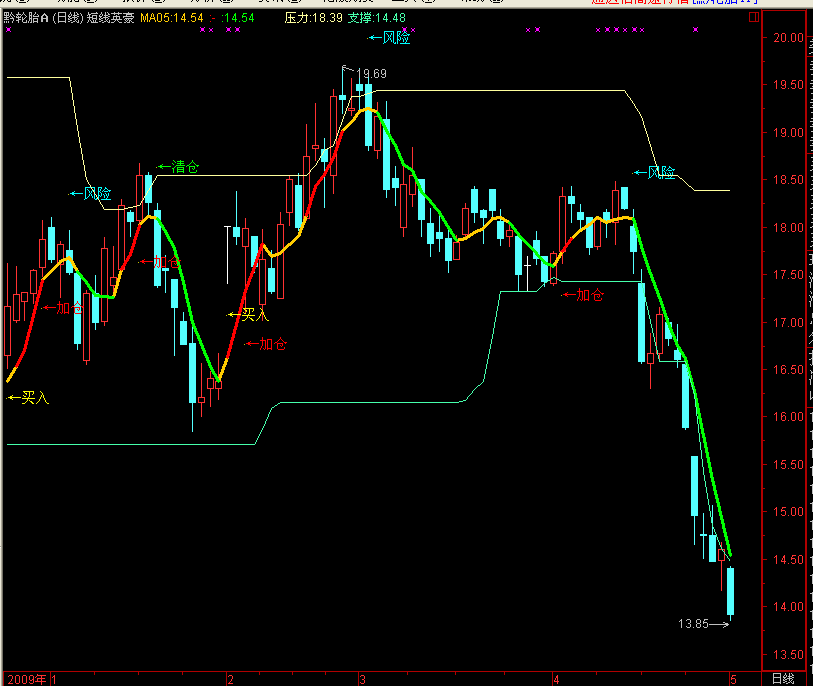Click the lone magenta x marker at far right
This screenshot has width=813, height=686.
click(x=696, y=30)
